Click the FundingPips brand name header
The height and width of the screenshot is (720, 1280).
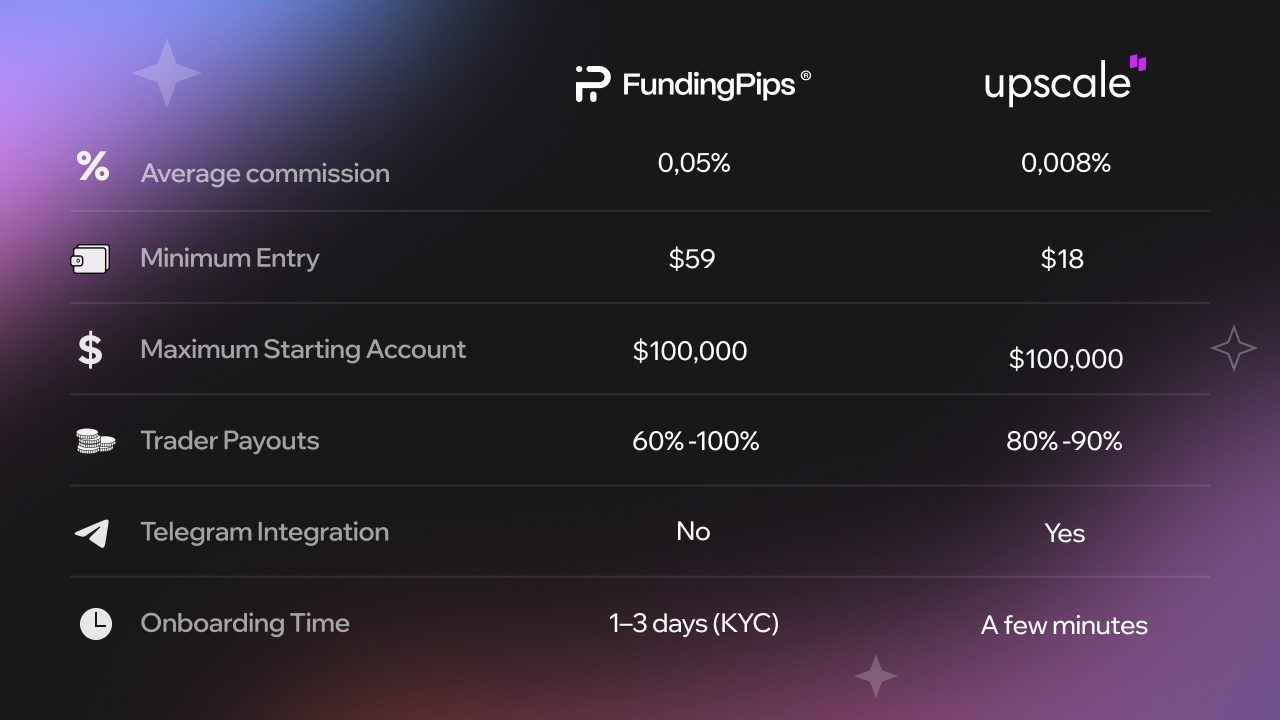point(709,84)
